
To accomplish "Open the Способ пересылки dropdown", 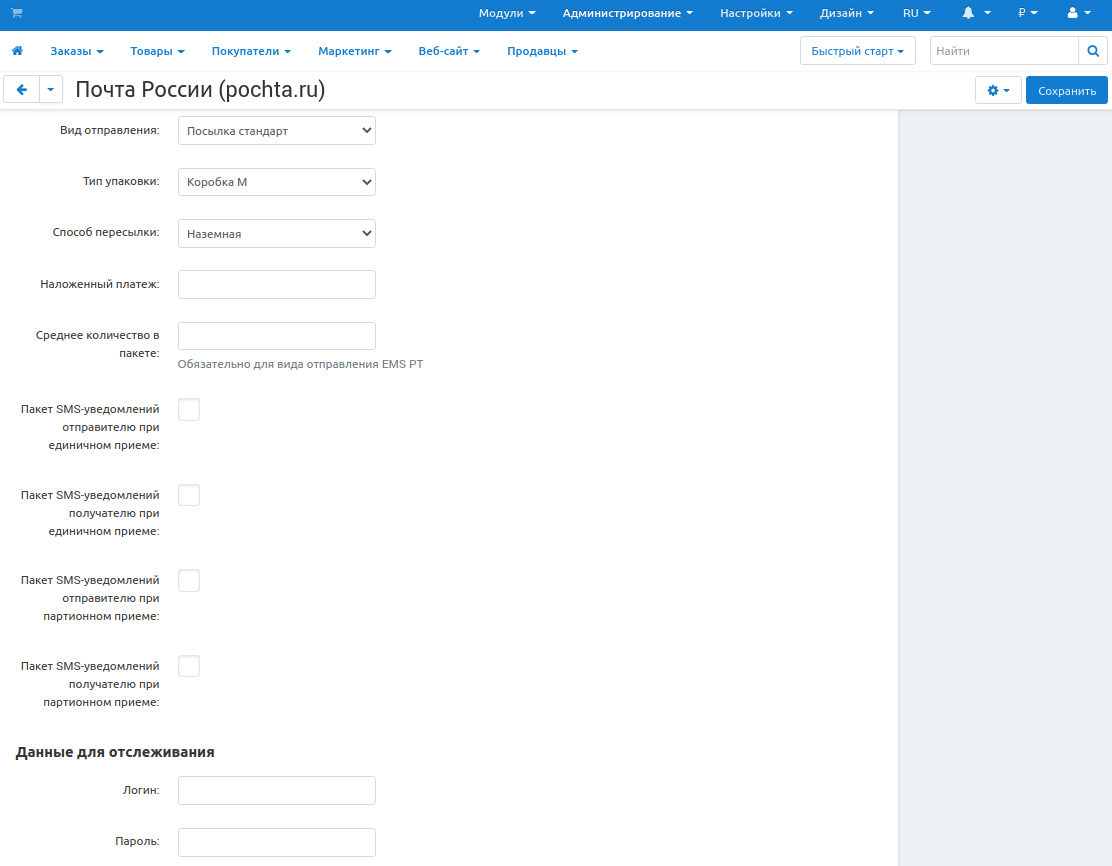I will tap(277, 233).
